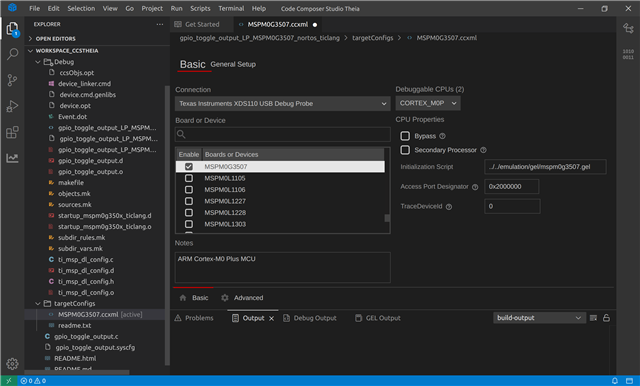Open the Source Control view
Viewport: 640px width, 386px height.
pos(12,80)
